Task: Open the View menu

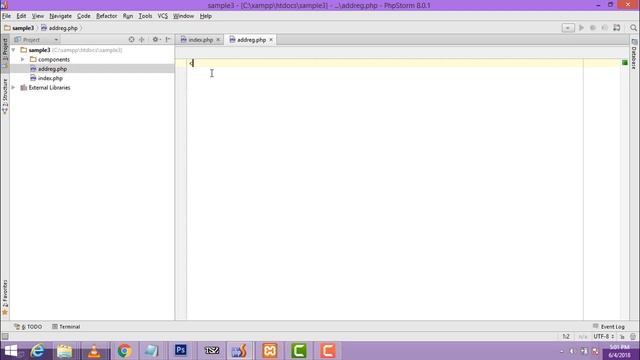Action: pos(38,16)
